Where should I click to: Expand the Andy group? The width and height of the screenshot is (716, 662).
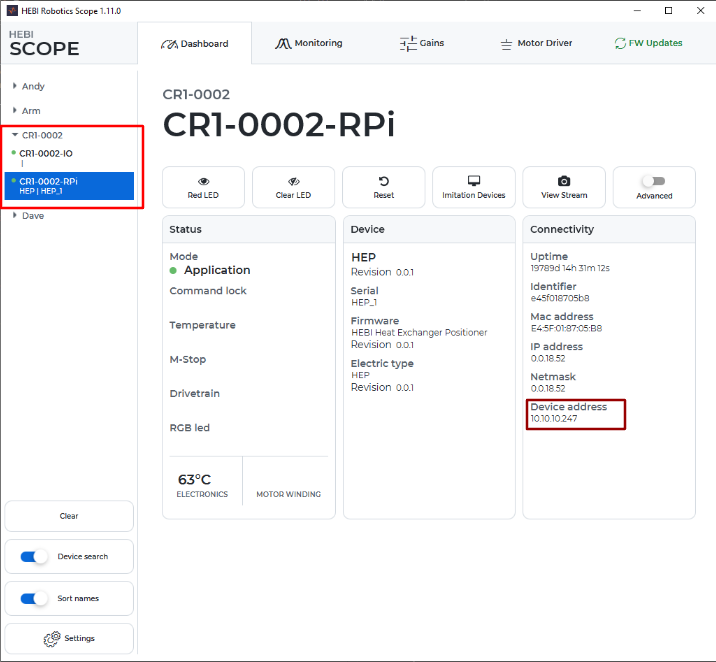(x=15, y=86)
